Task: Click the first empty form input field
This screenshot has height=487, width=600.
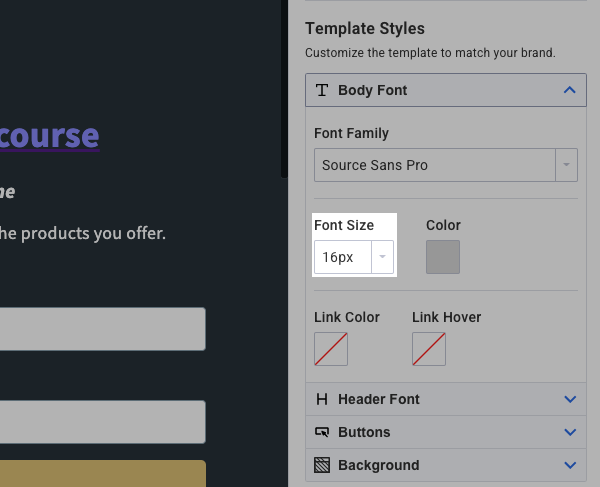Action: click(102, 329)
